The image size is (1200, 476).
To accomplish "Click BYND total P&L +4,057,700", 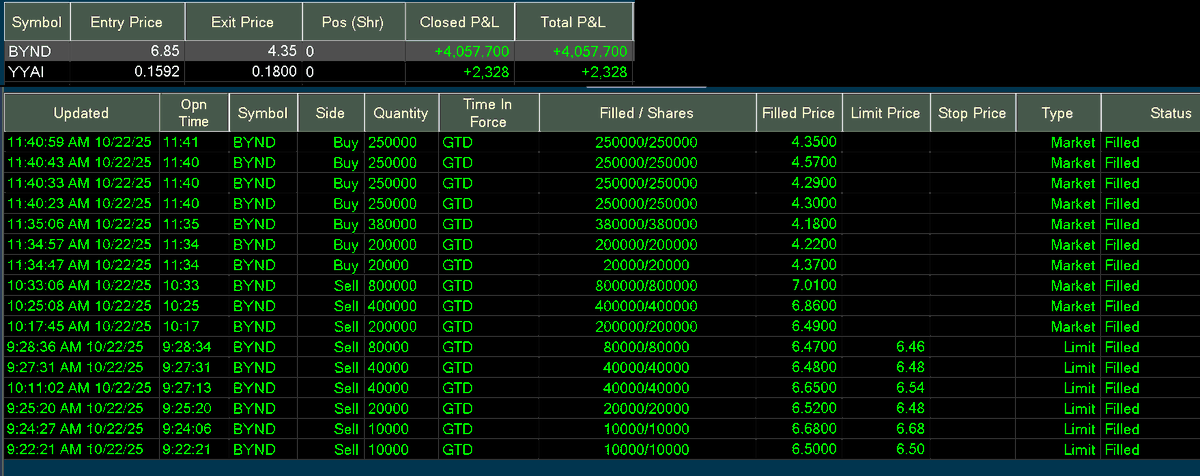I will [x=590, y=51].
